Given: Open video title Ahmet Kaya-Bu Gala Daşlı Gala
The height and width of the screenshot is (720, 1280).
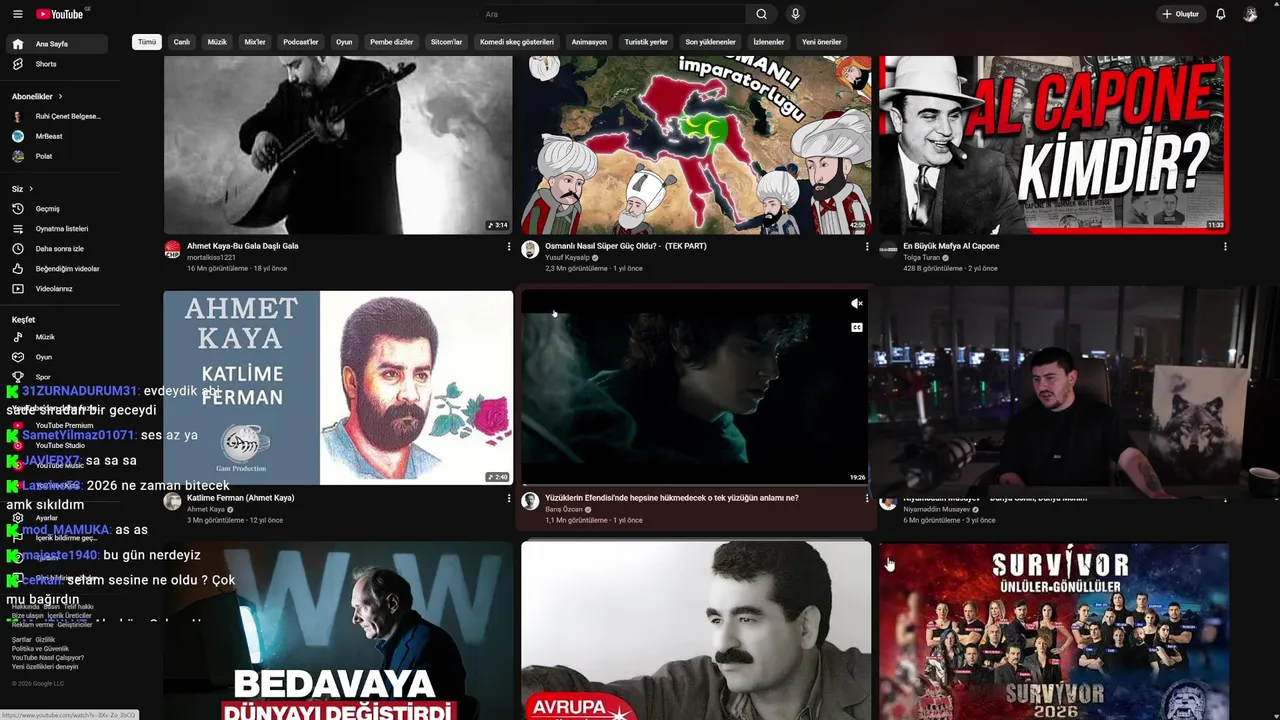Looking at the screenshot, I should point(243,246).
